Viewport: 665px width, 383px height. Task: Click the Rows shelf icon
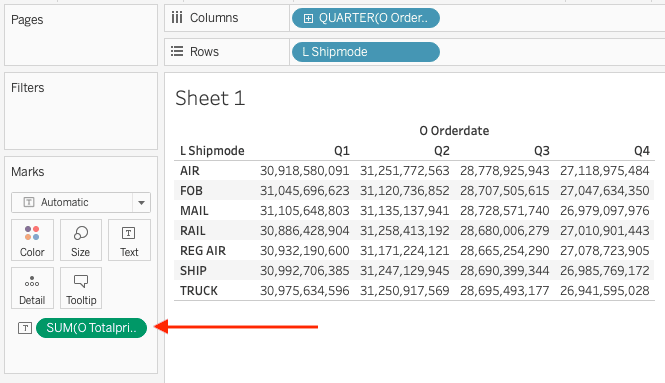pyautogui.click(x=177, y=51)
